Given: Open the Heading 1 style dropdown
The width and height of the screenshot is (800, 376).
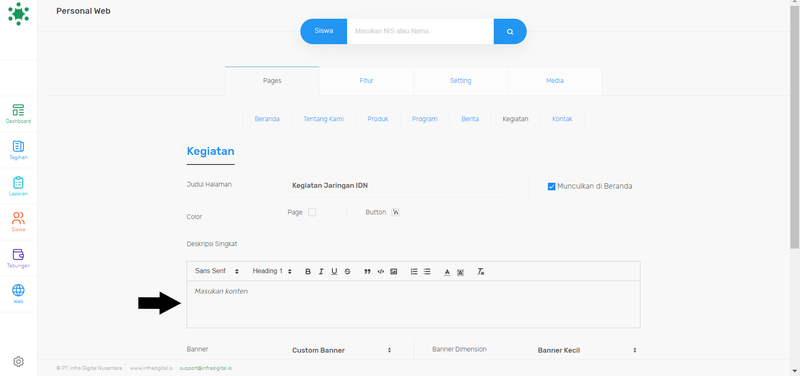Looking at the screenshot, I should (272, 271).
